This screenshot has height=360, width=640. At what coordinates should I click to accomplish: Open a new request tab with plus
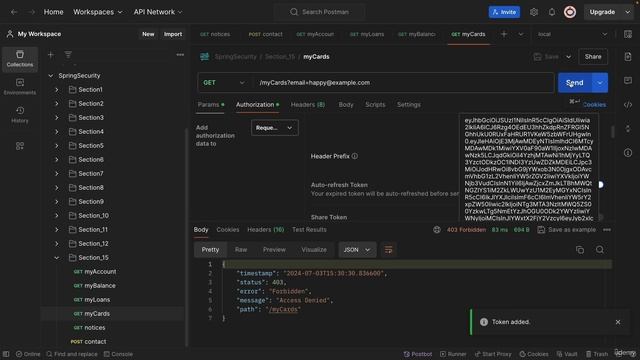504,34
